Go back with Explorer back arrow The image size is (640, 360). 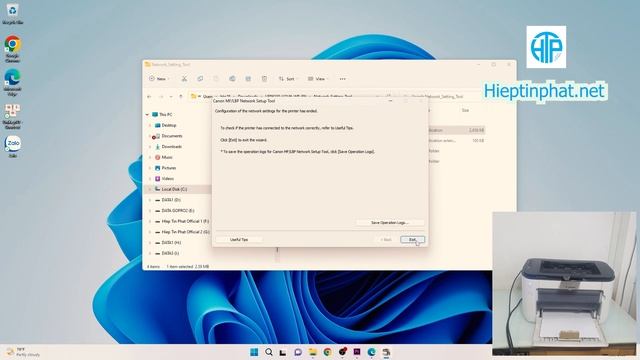coord(149,97)
